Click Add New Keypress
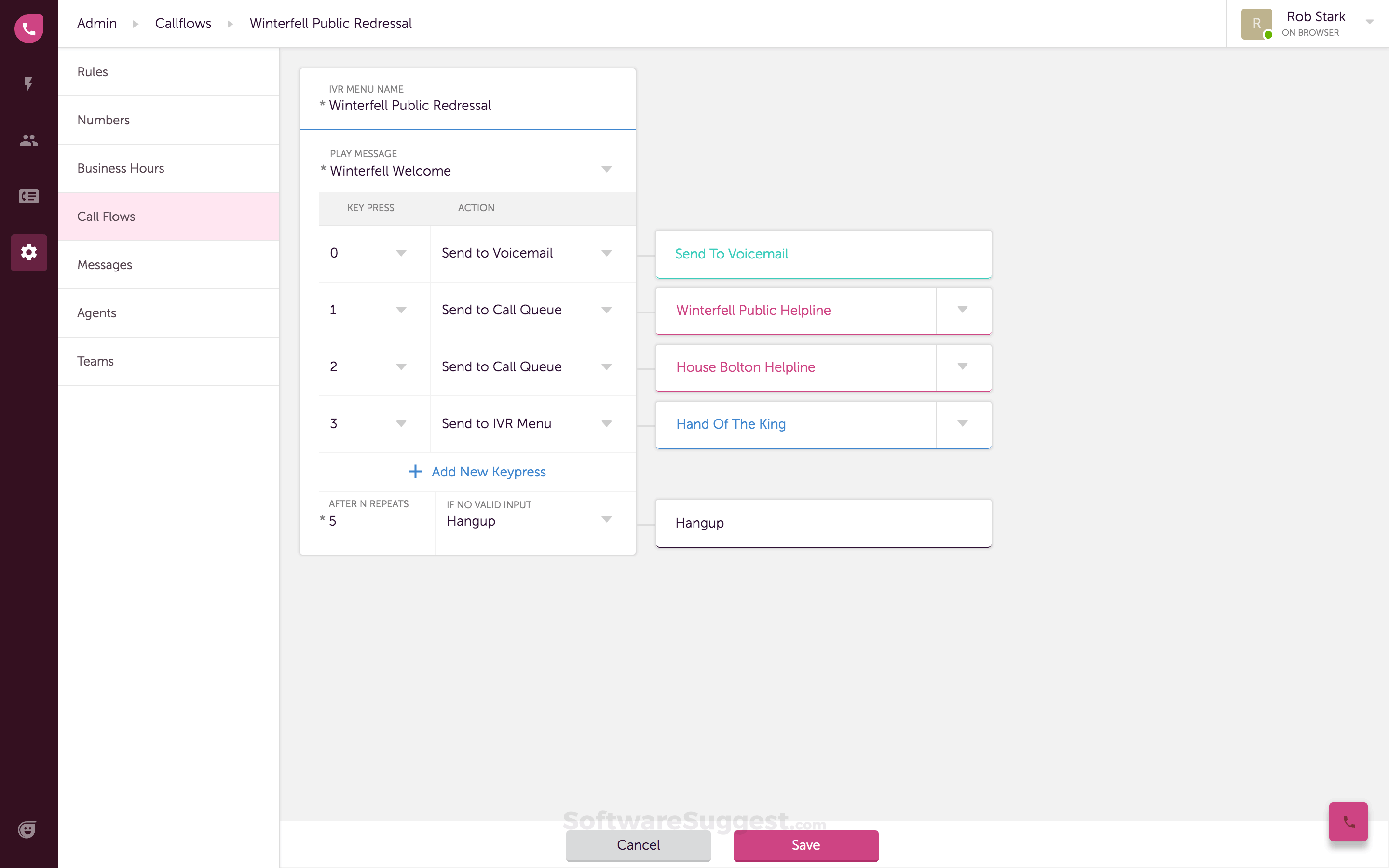 [x=477, y=471]
